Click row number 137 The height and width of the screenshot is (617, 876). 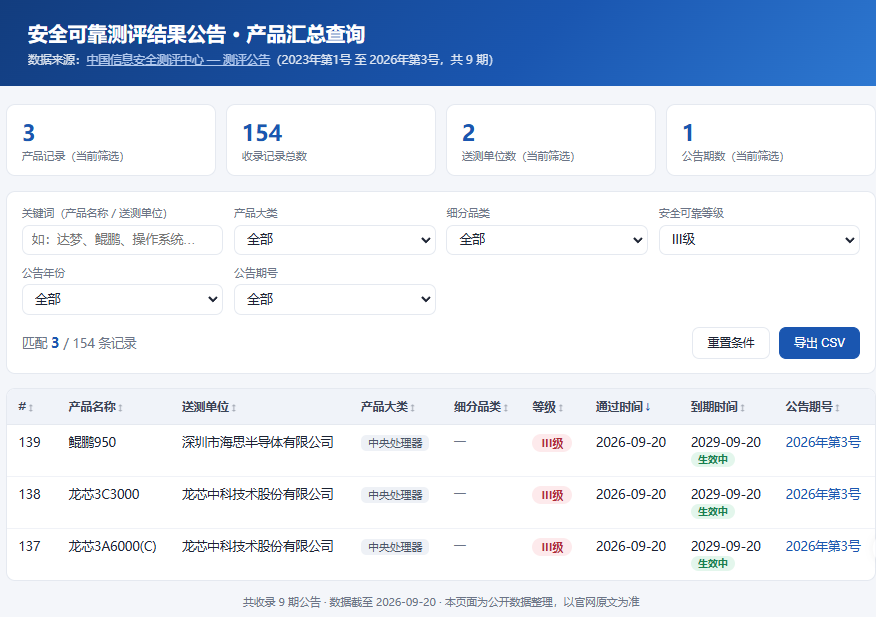30,546
